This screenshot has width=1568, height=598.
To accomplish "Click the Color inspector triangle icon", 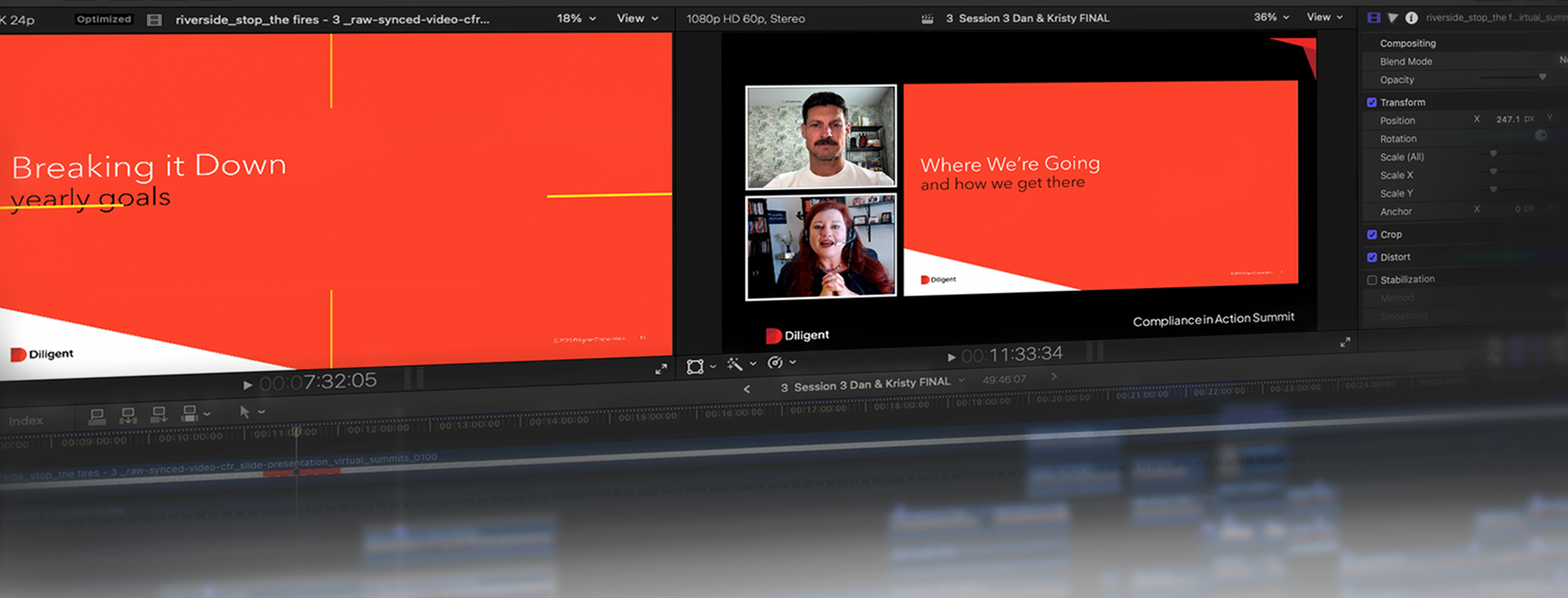I will click(1392, 17).
